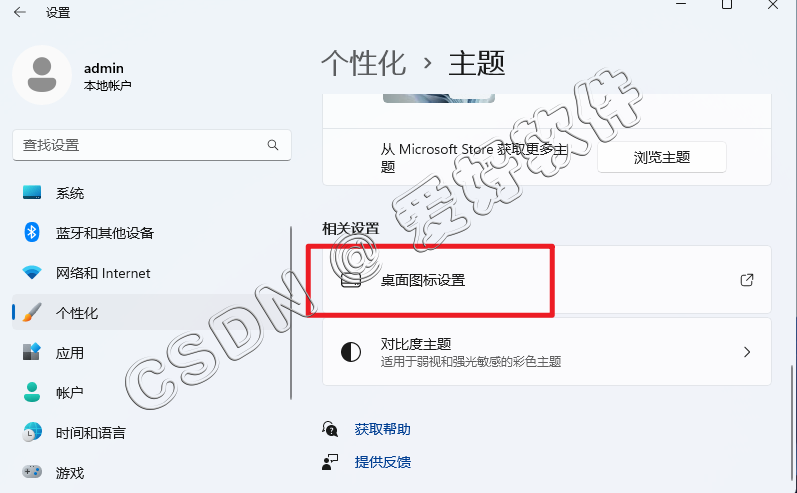Click the external-link icon on 桌面图标设置
The height and width of the screenshot is (493, 797).
pos(747,280)
